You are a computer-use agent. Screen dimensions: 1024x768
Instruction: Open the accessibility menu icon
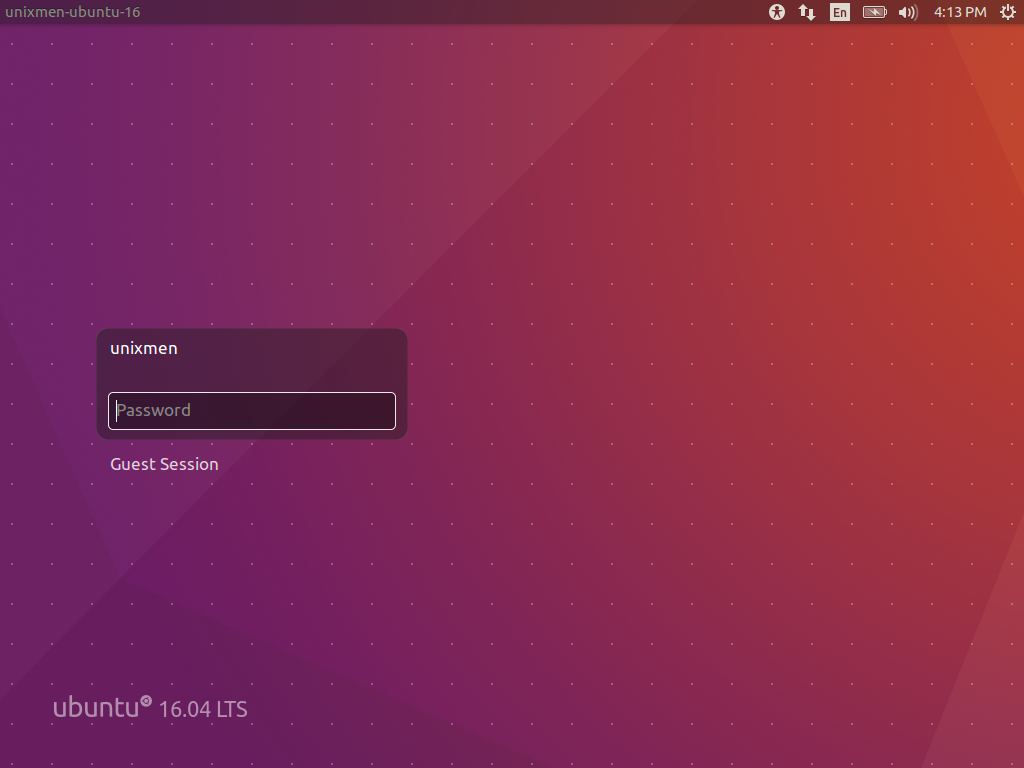(776, 12)
